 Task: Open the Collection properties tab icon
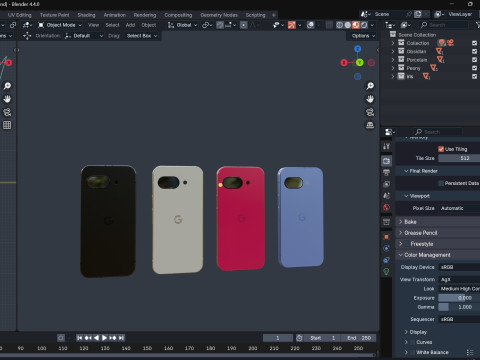point(386,222)
